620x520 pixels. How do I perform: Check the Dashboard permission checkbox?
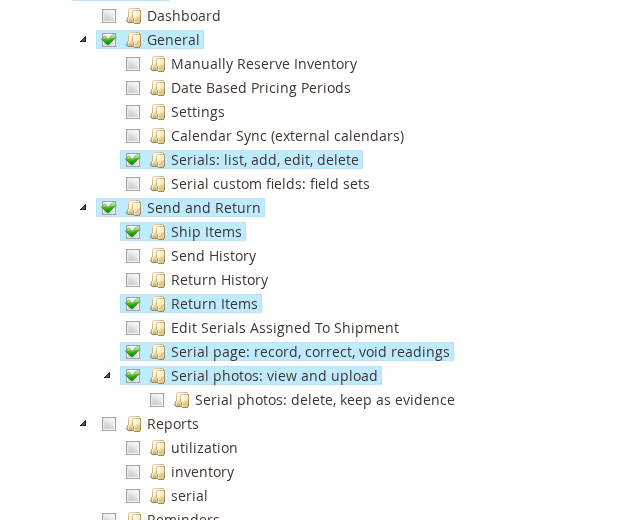pos(109,16)
